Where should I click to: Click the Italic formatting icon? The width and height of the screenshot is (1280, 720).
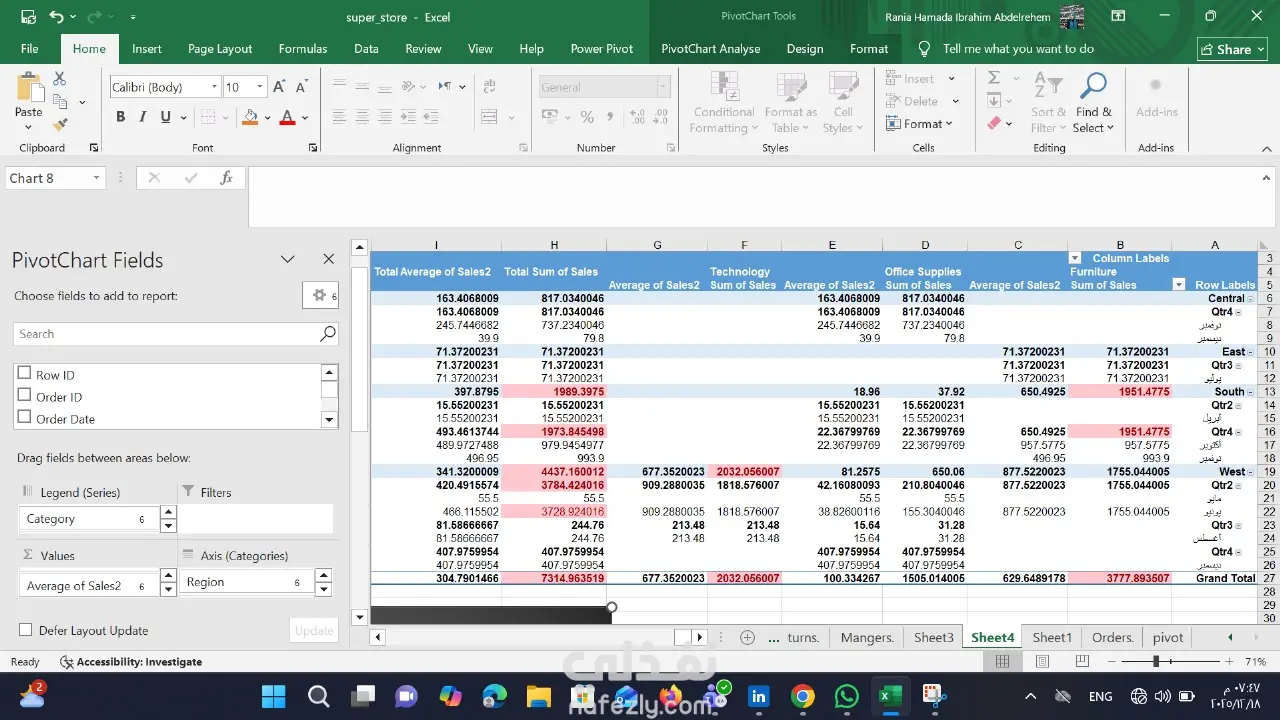click(143, 117)
